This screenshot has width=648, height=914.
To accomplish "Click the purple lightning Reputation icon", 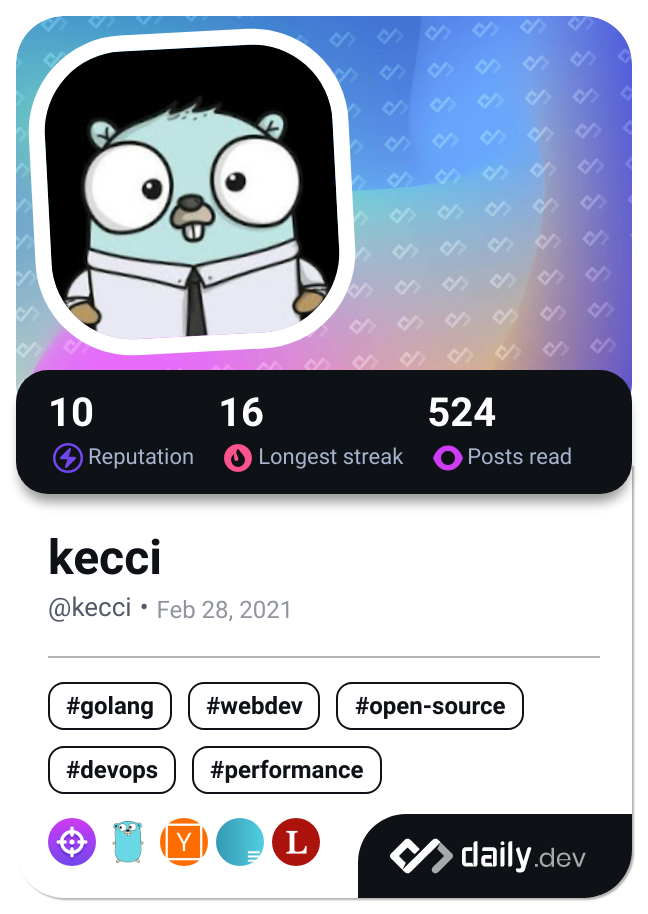I will coord(67,458).
